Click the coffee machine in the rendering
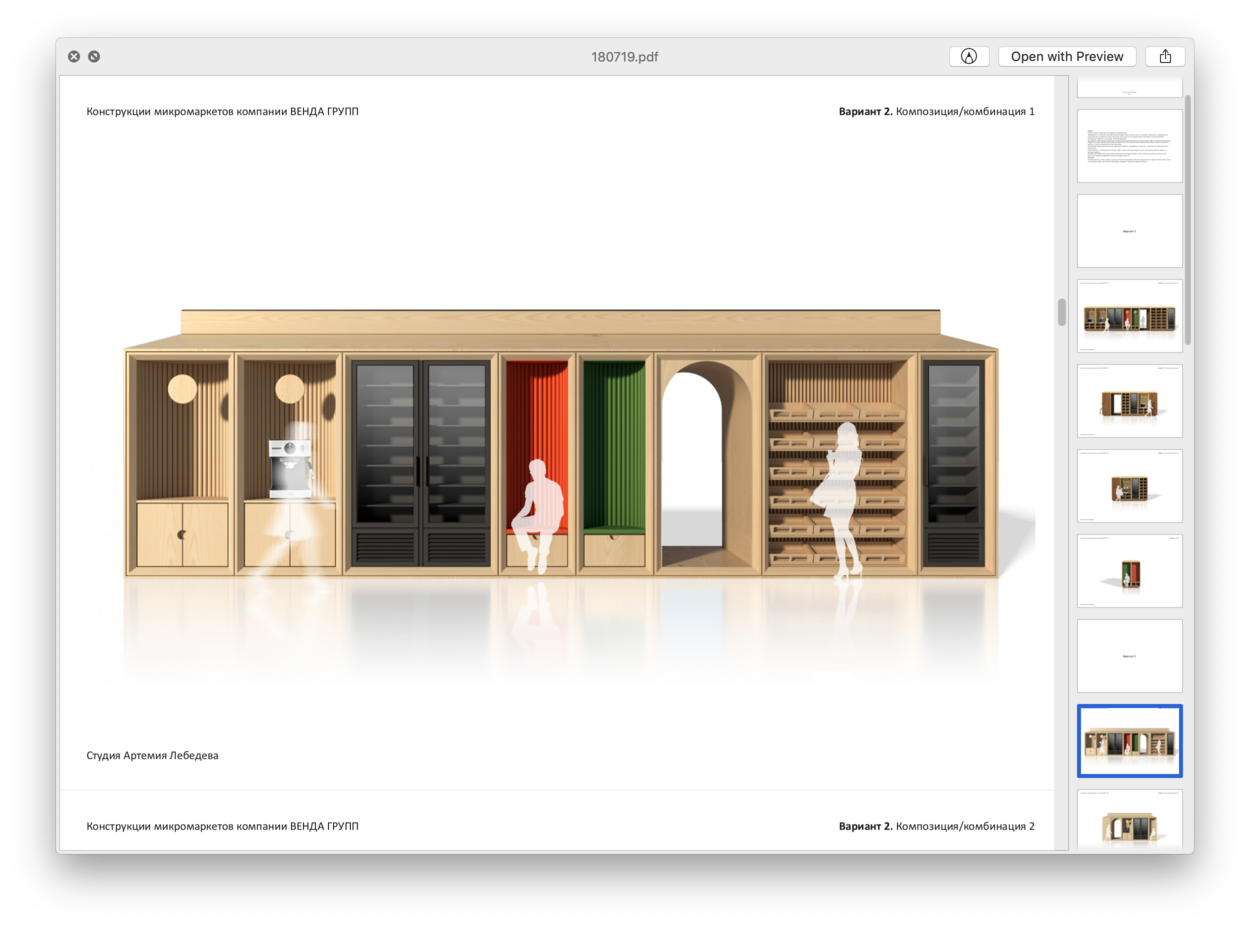Viewport: 1250px width, 928px height. [x=289, y=468]
